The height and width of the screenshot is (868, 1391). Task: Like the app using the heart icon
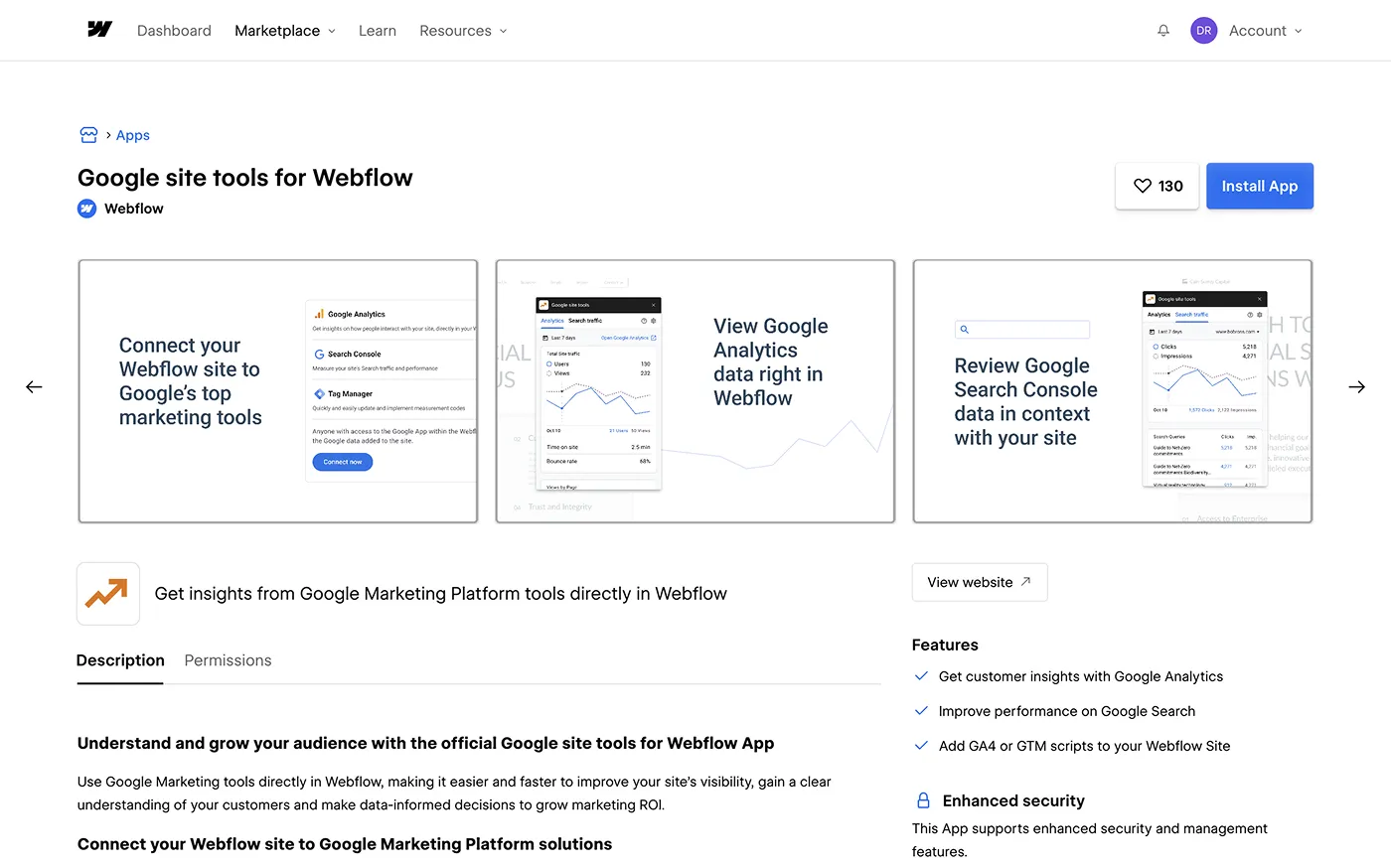click(x=1143, y=186)
